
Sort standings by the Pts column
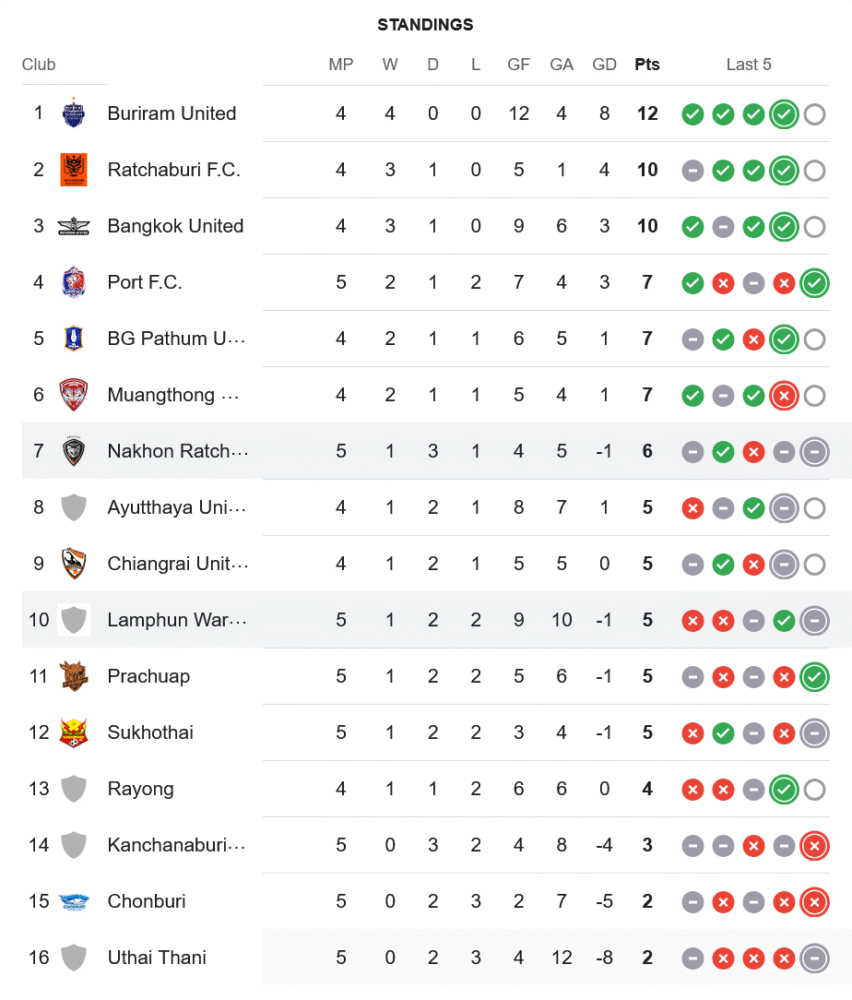[647, 64]
